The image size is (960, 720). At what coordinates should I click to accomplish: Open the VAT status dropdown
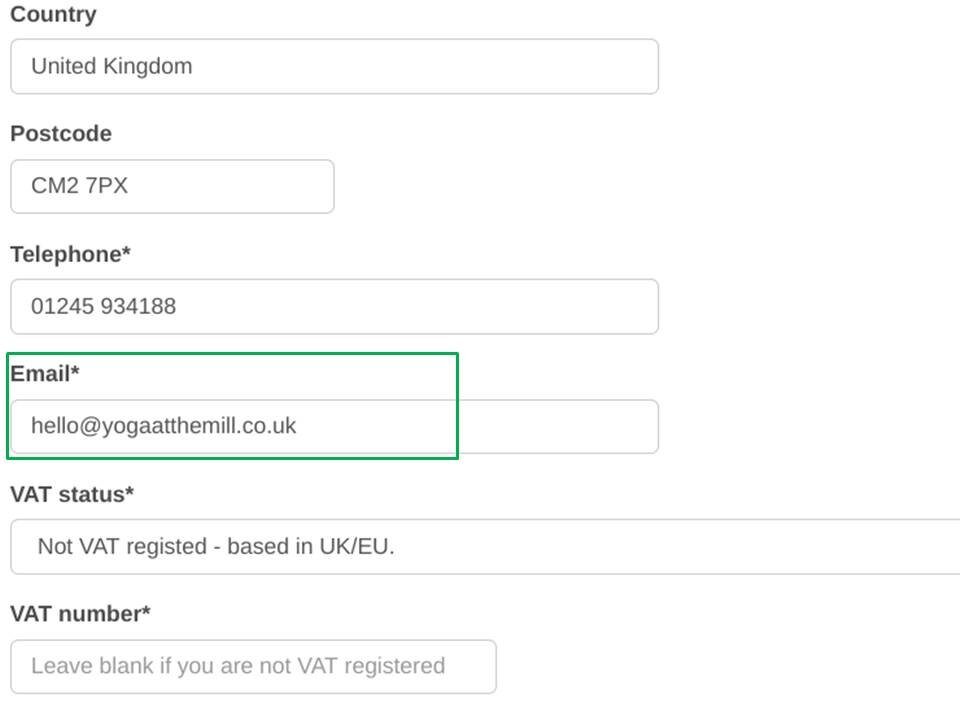[x=480, y=546]
